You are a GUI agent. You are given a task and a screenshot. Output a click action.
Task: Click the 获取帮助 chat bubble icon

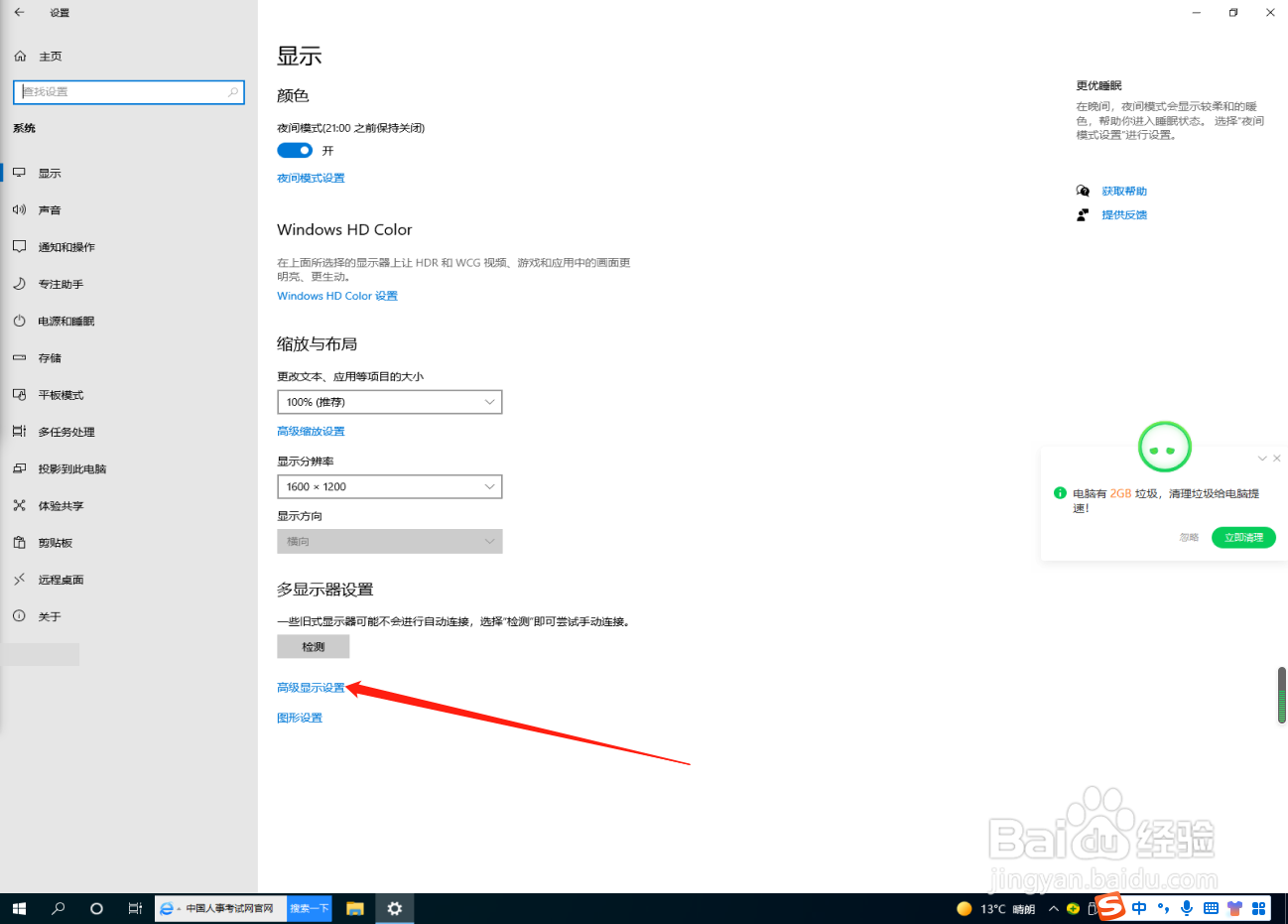1083,192
